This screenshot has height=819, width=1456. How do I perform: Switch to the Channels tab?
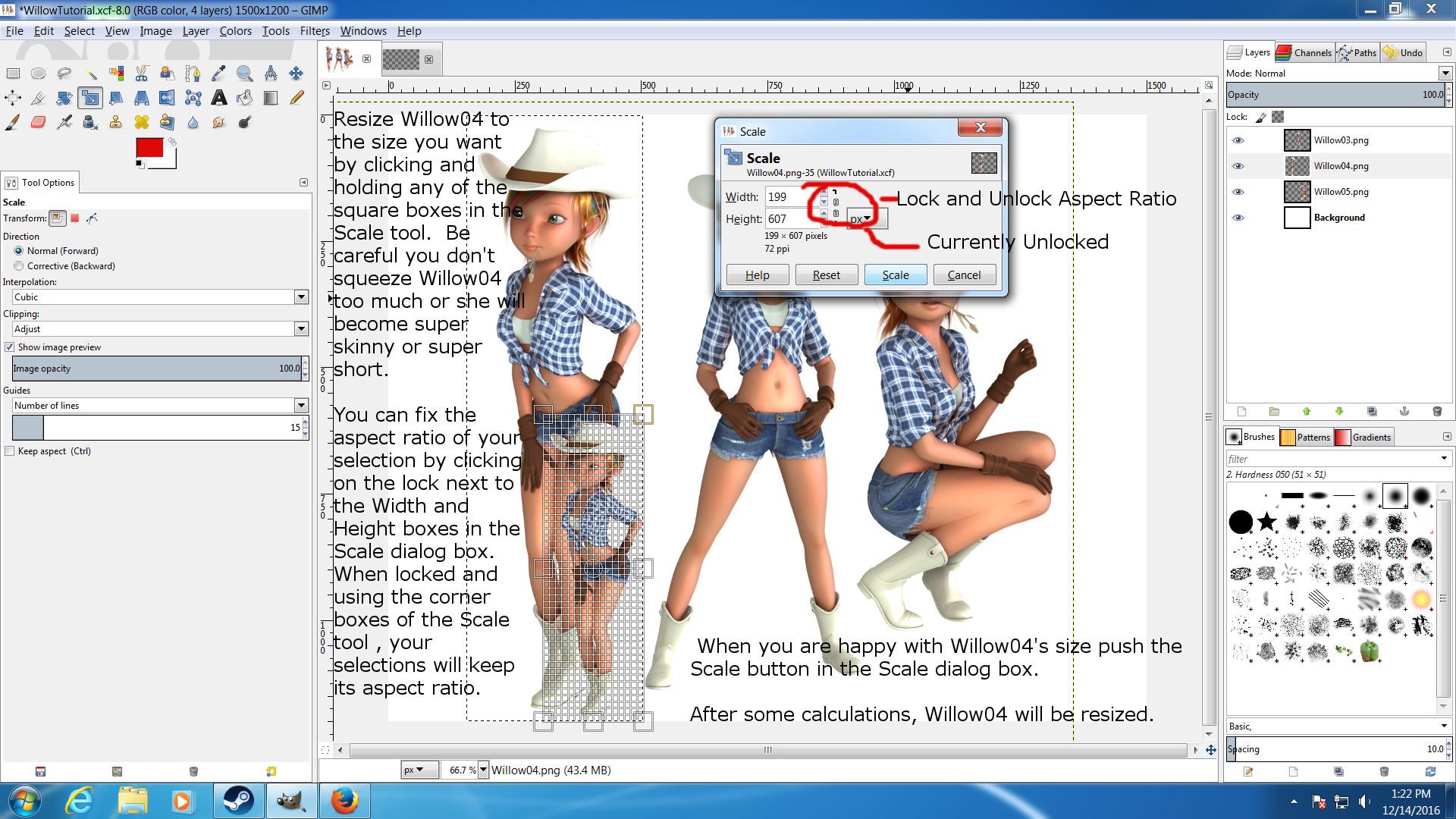point(1304,52)
